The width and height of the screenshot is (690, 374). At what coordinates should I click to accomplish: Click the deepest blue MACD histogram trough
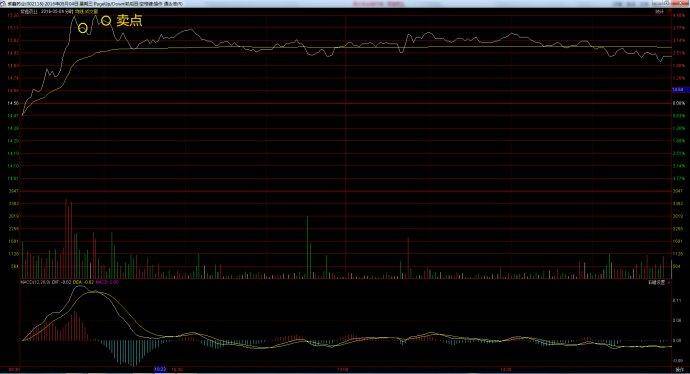132,353
